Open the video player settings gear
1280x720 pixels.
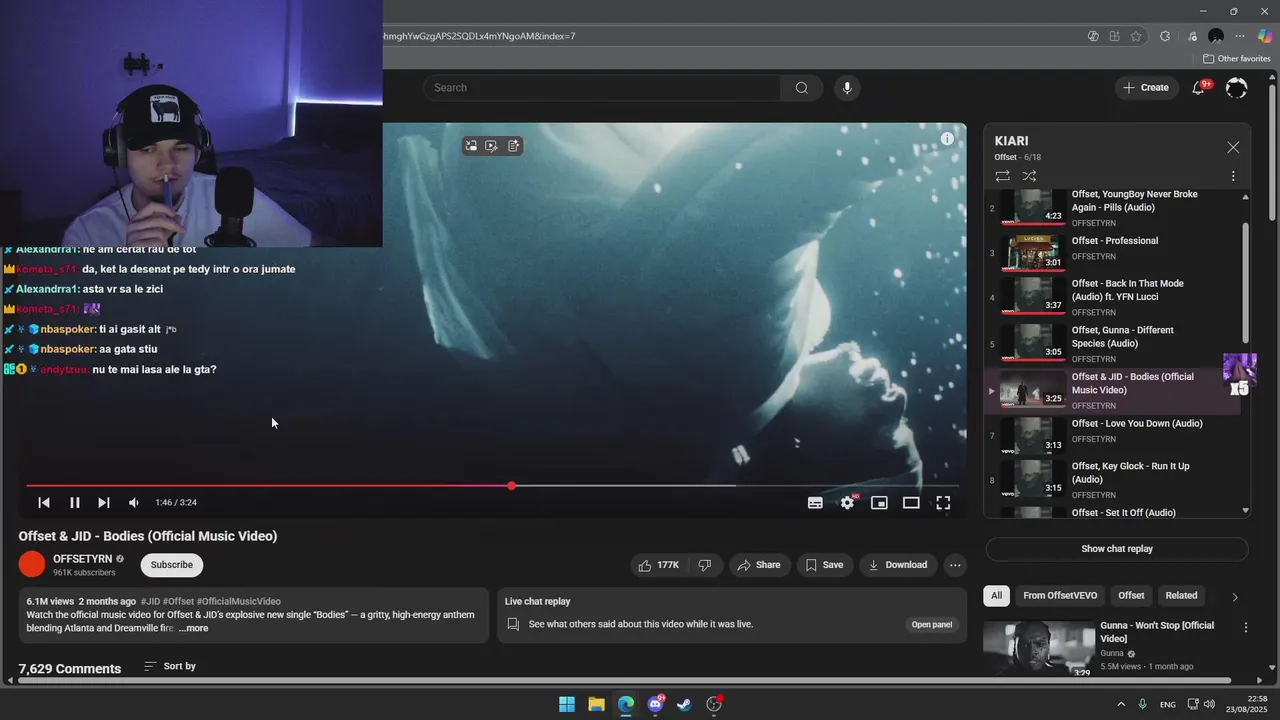click(x=847, y=503)
